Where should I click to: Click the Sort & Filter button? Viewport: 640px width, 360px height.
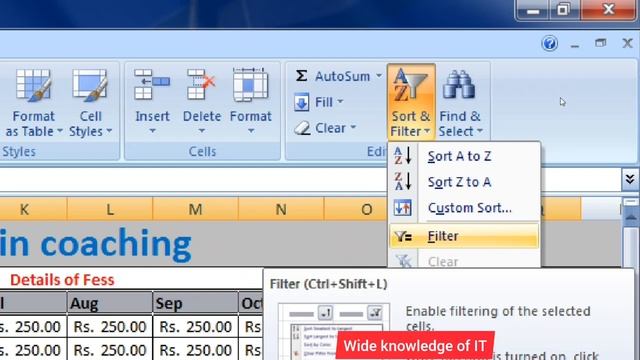pos(411,102)
